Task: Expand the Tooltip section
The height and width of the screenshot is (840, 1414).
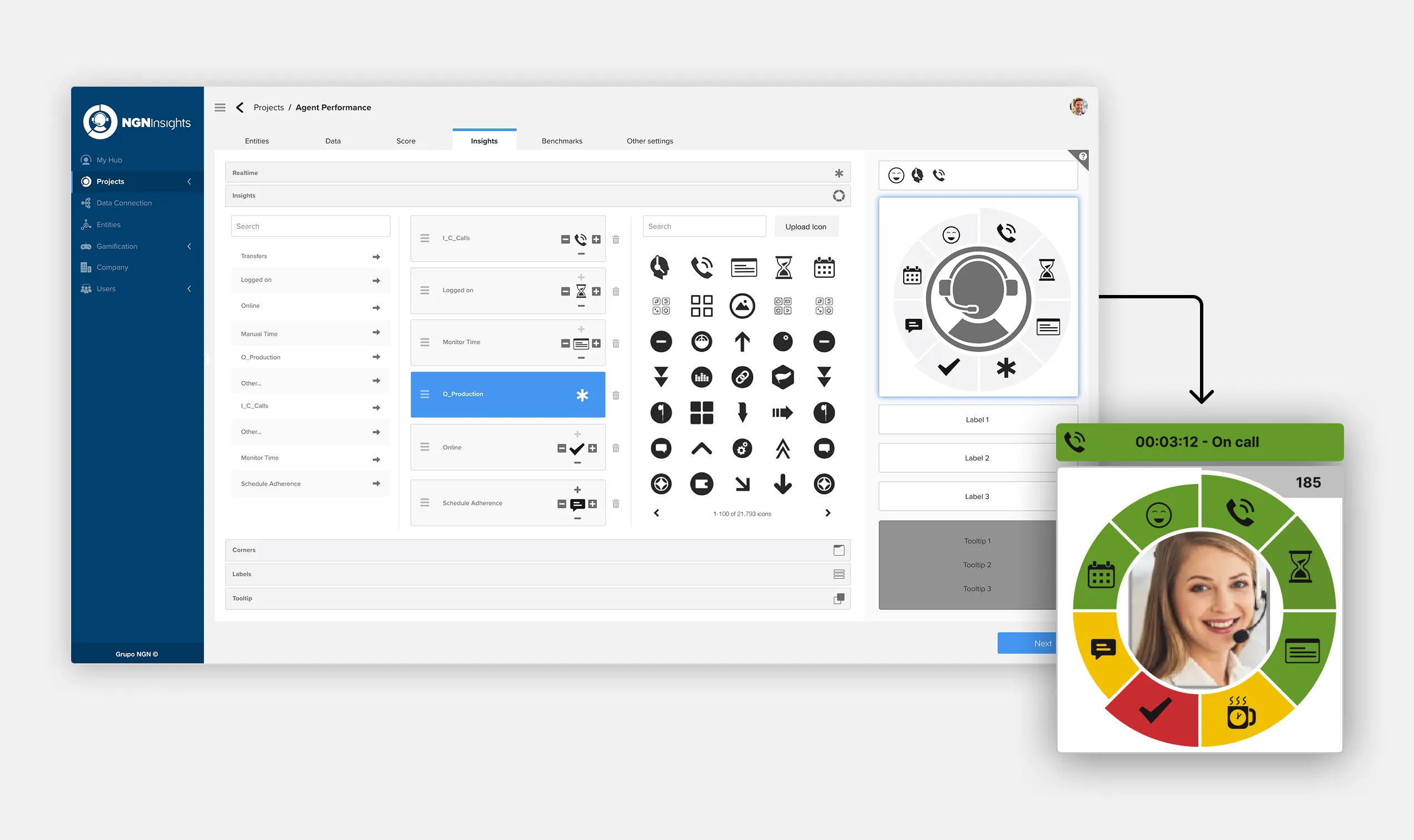Action: click(x=537, y=598)
